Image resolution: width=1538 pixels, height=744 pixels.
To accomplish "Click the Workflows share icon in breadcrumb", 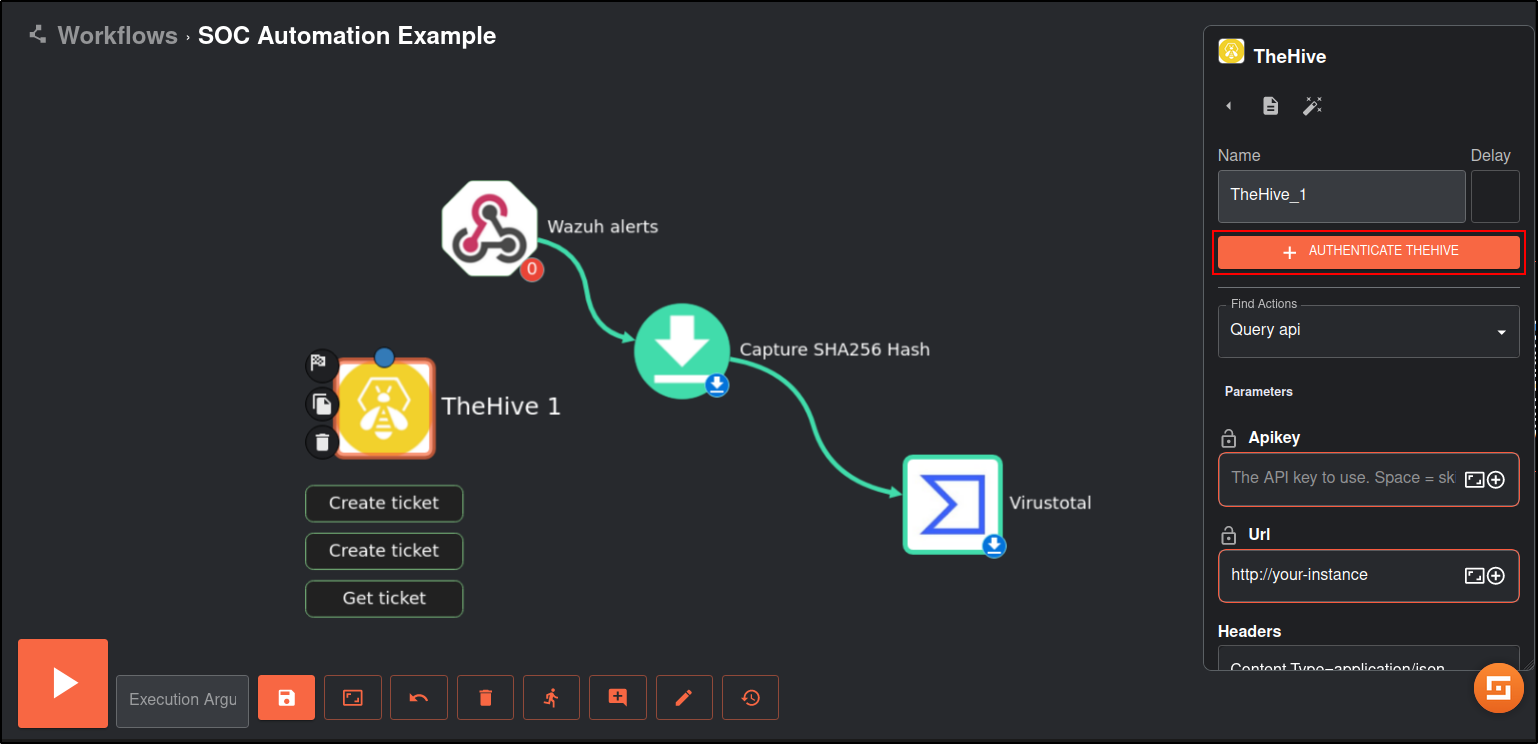I will (38, 35).
